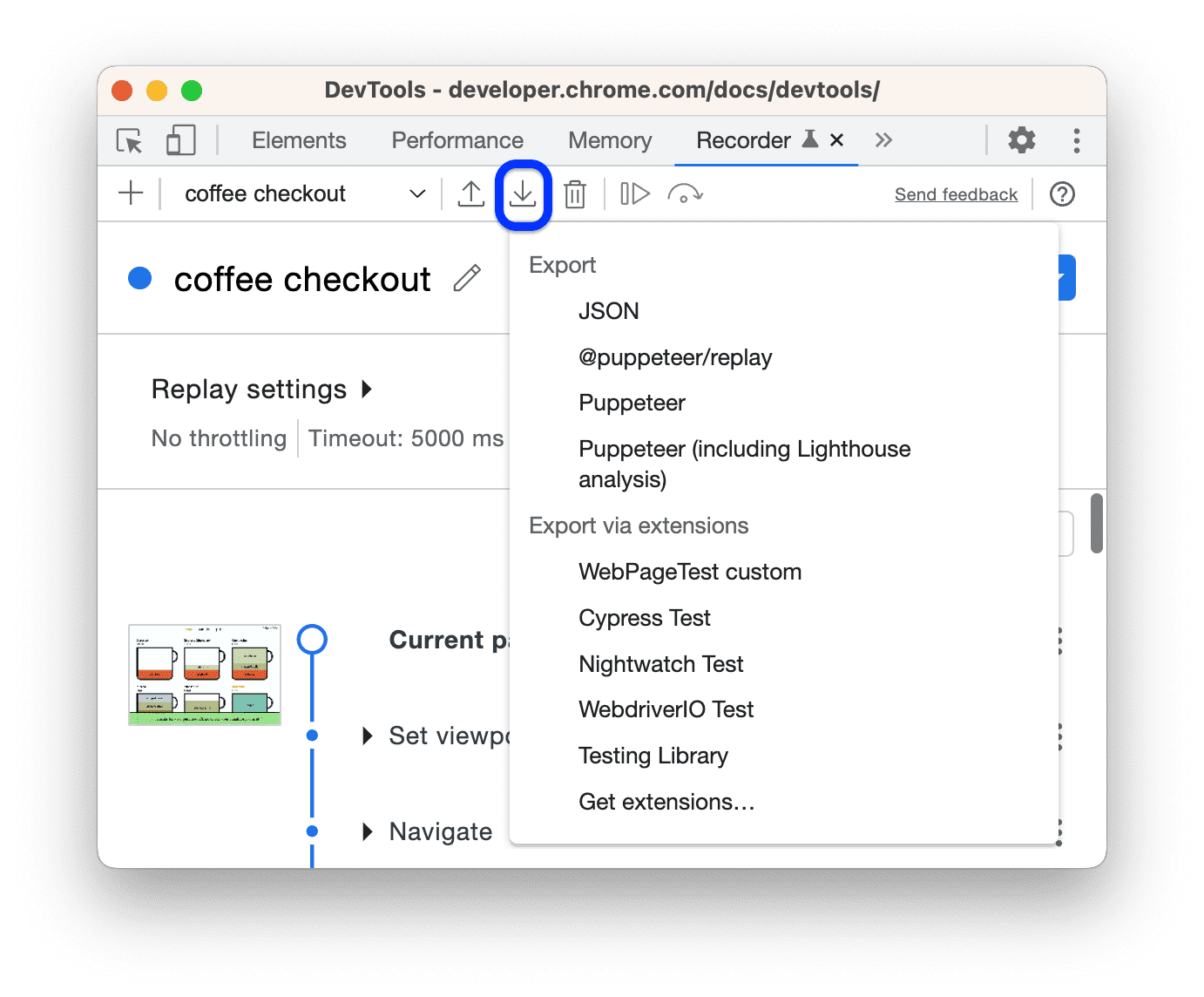Delete the recording with the trash icon
Image resolution: width=1204 pixels, height=997 pixels.
coord(575,193)
